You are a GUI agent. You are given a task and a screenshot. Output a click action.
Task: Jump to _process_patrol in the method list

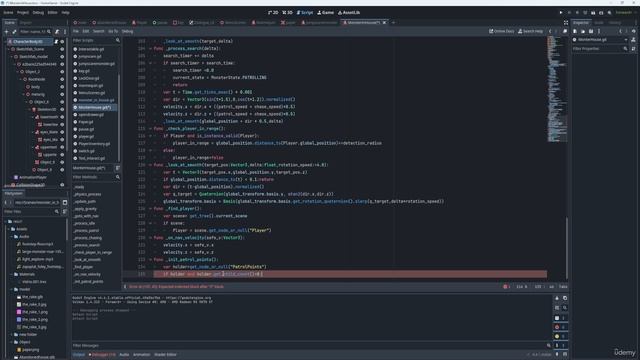pyautogui.click(x=87, y=231)
